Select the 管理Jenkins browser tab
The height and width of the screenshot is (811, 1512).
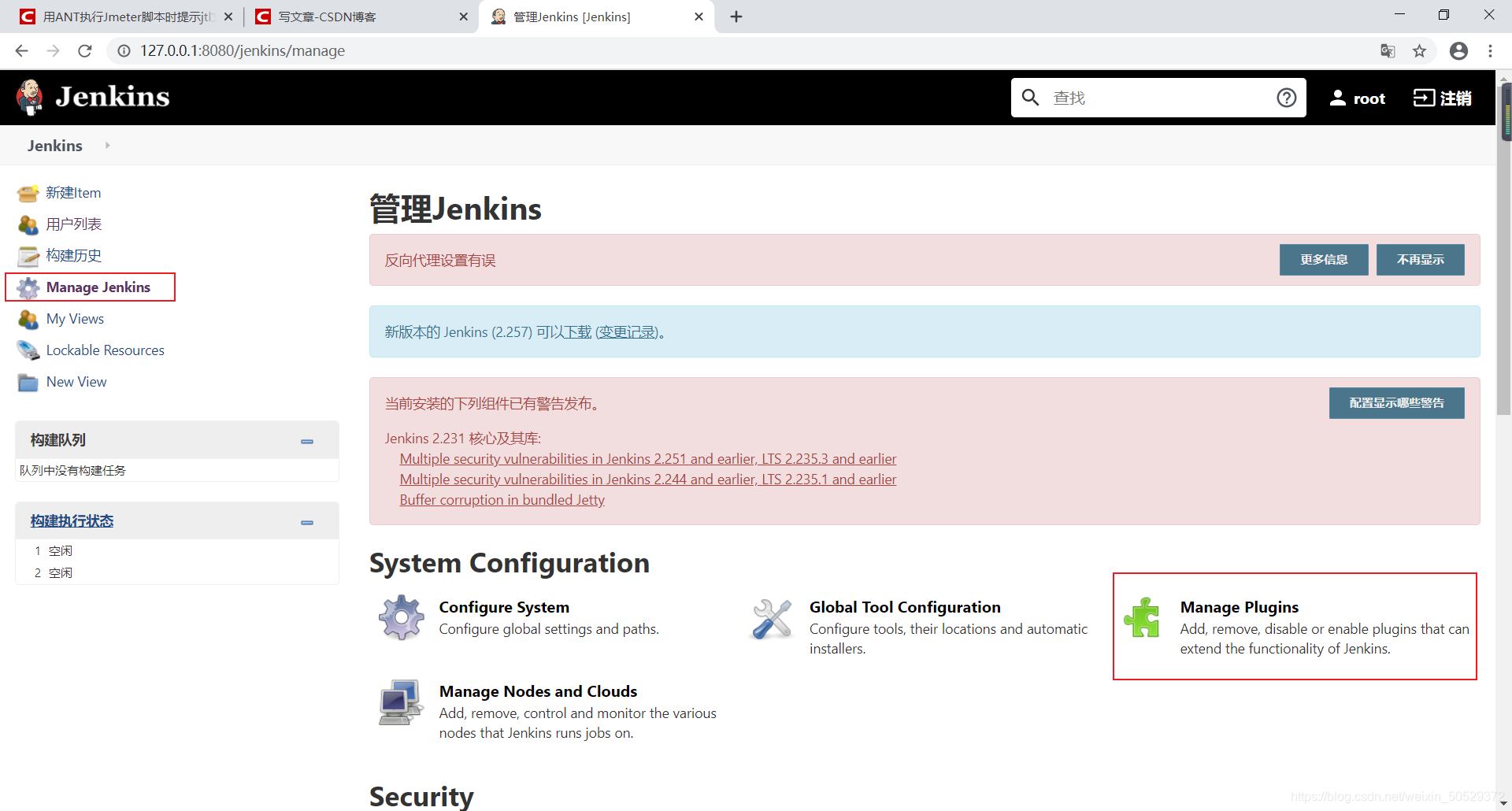point(596,17)
